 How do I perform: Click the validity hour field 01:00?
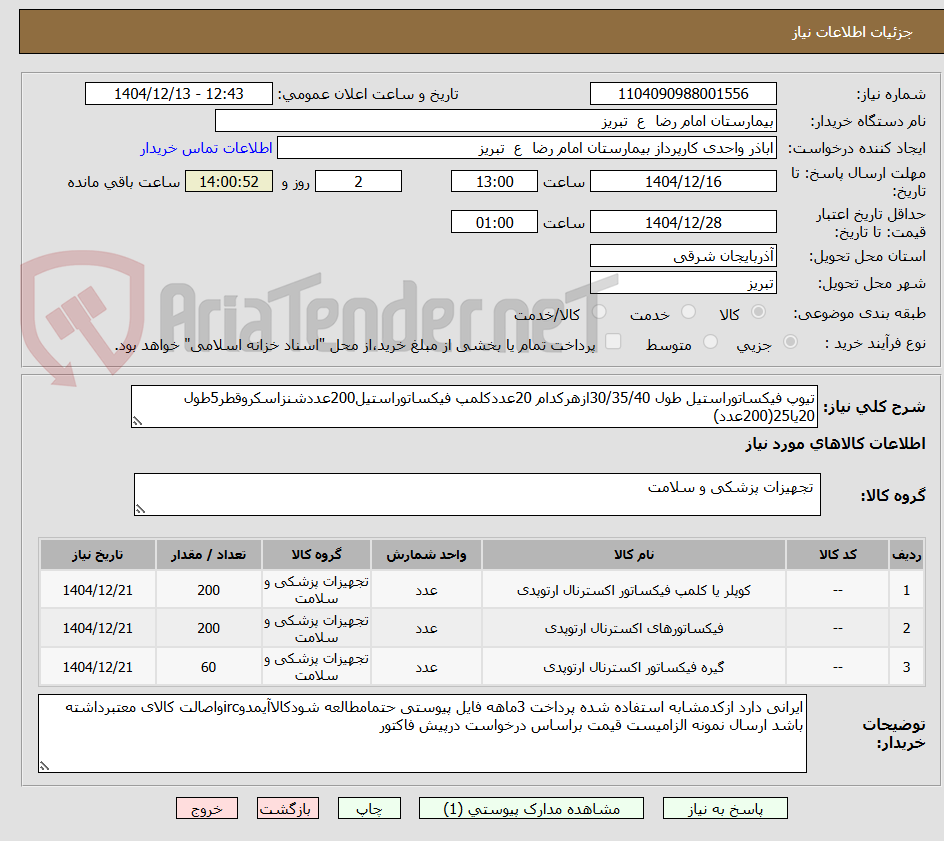pyautogui.click(x=494, y=222)
